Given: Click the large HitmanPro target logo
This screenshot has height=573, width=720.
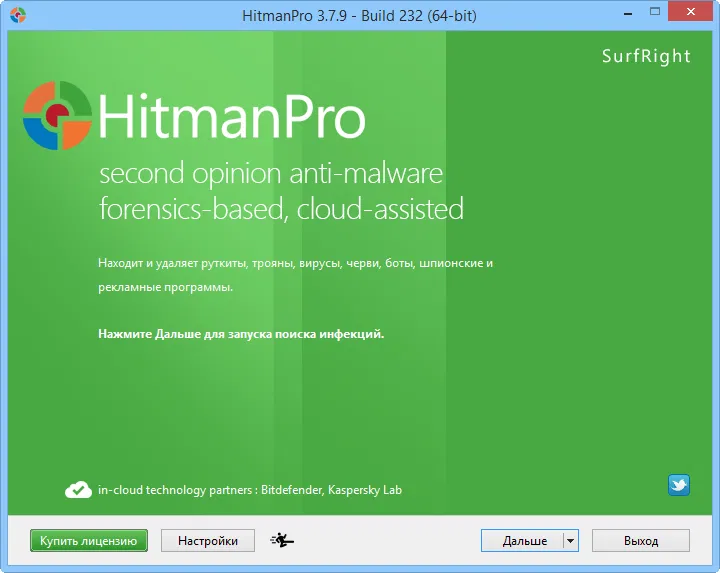Looking at the screenshot, I should [57, 115].
